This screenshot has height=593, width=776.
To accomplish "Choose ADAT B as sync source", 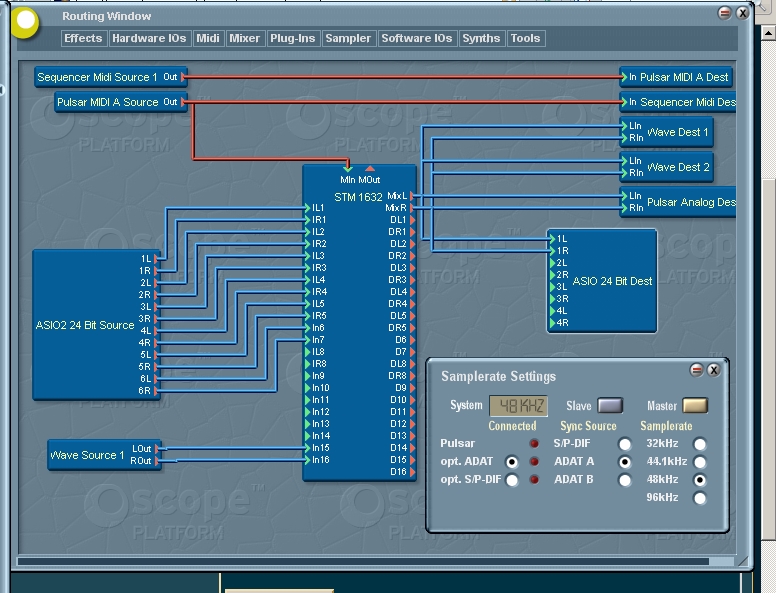I will (625, 480).
